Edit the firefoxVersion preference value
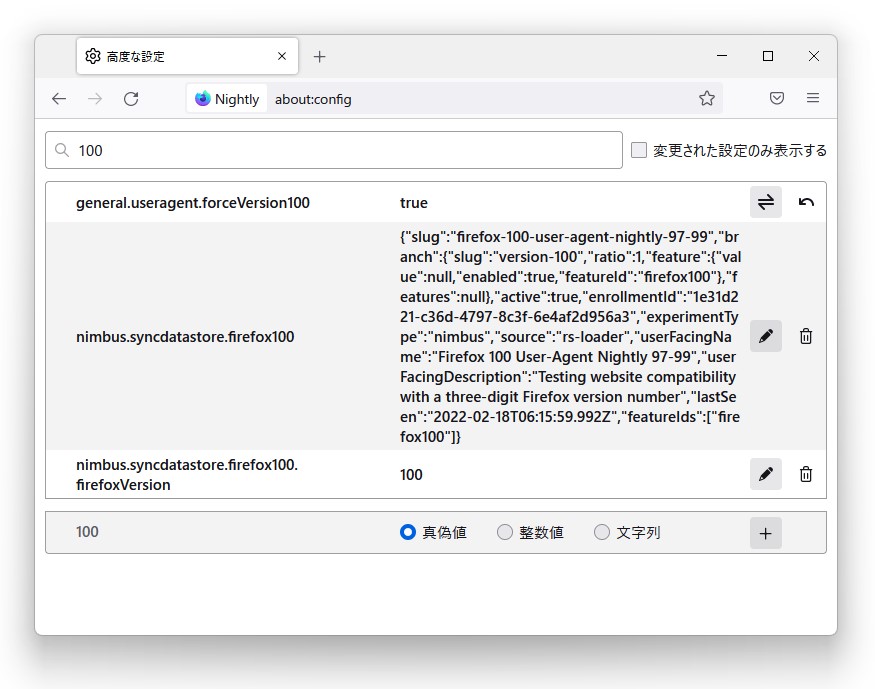This screenshot has height=689, width=875. 765,474
